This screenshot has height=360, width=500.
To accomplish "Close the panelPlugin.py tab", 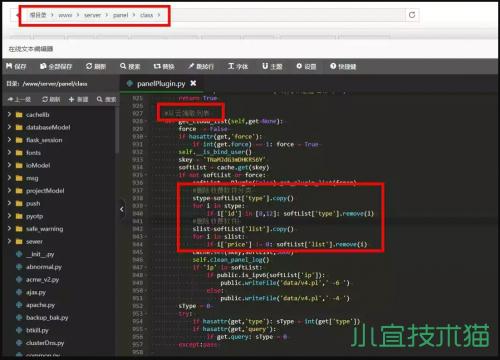I will (x=193, y=83).
